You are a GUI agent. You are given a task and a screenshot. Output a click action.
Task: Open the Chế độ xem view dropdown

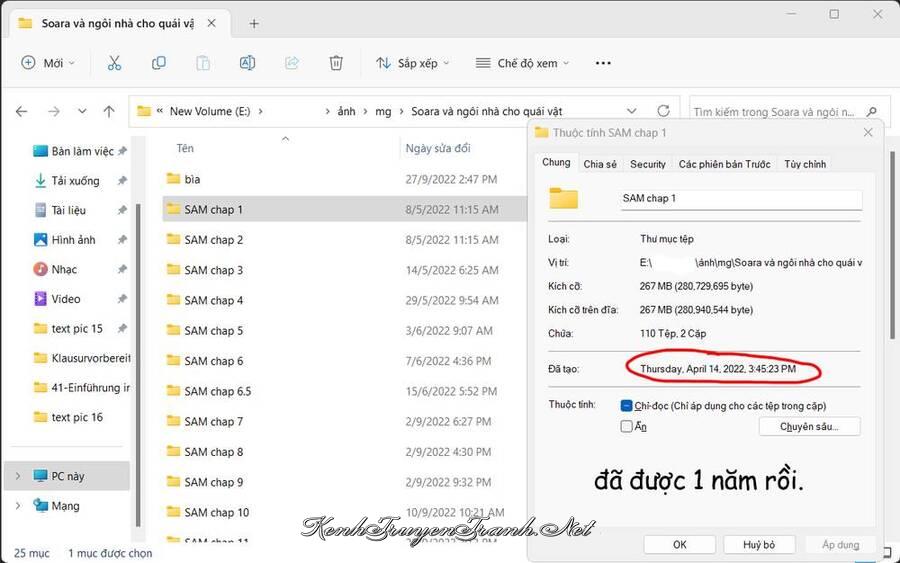coord(522,63)
